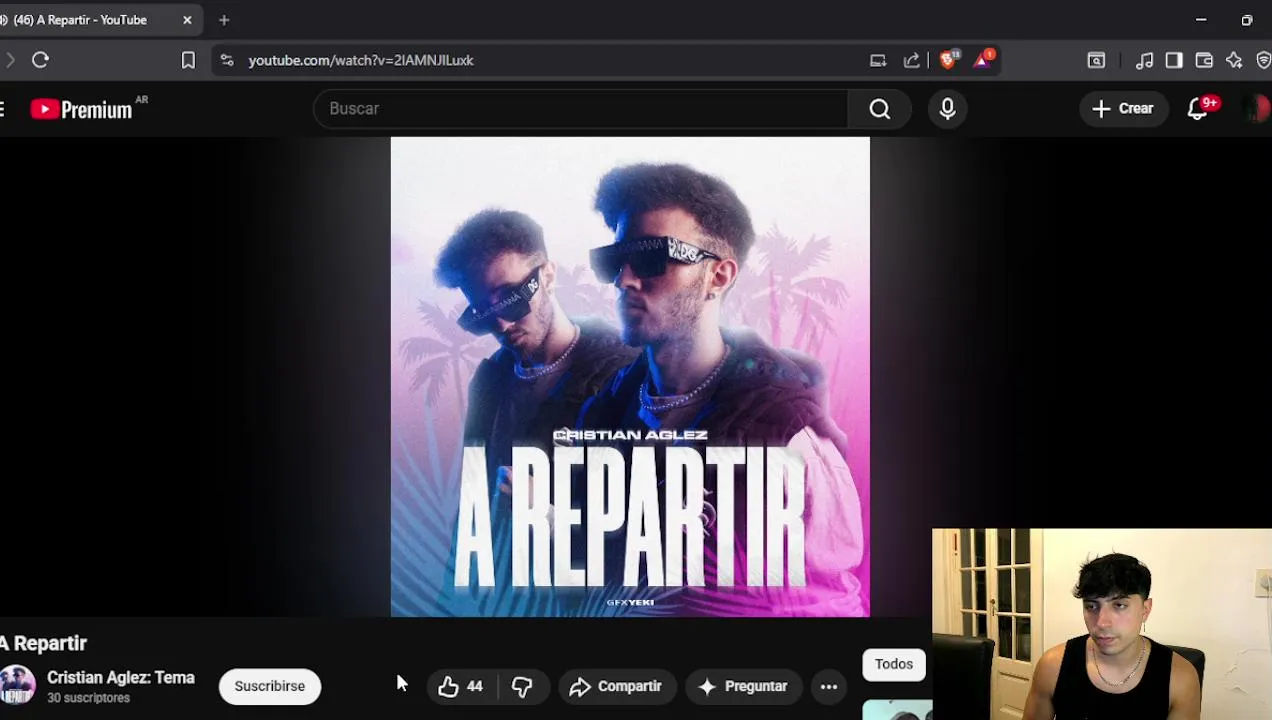The image size is (1272, 720).
Task: Restore down the browser window
Action: click(1247, 20)
